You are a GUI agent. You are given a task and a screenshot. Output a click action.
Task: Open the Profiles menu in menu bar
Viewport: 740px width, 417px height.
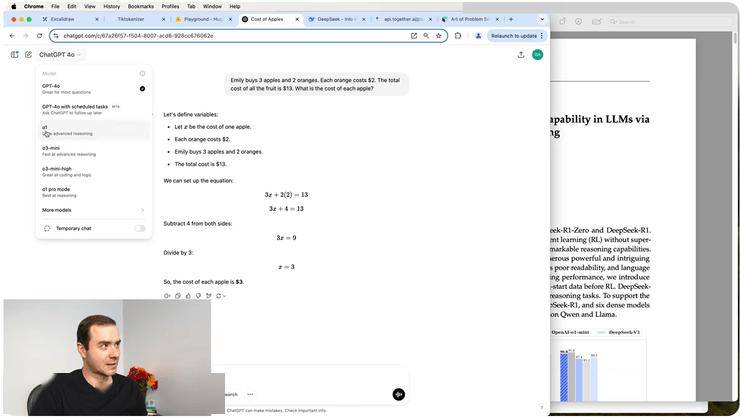point(170,6)
